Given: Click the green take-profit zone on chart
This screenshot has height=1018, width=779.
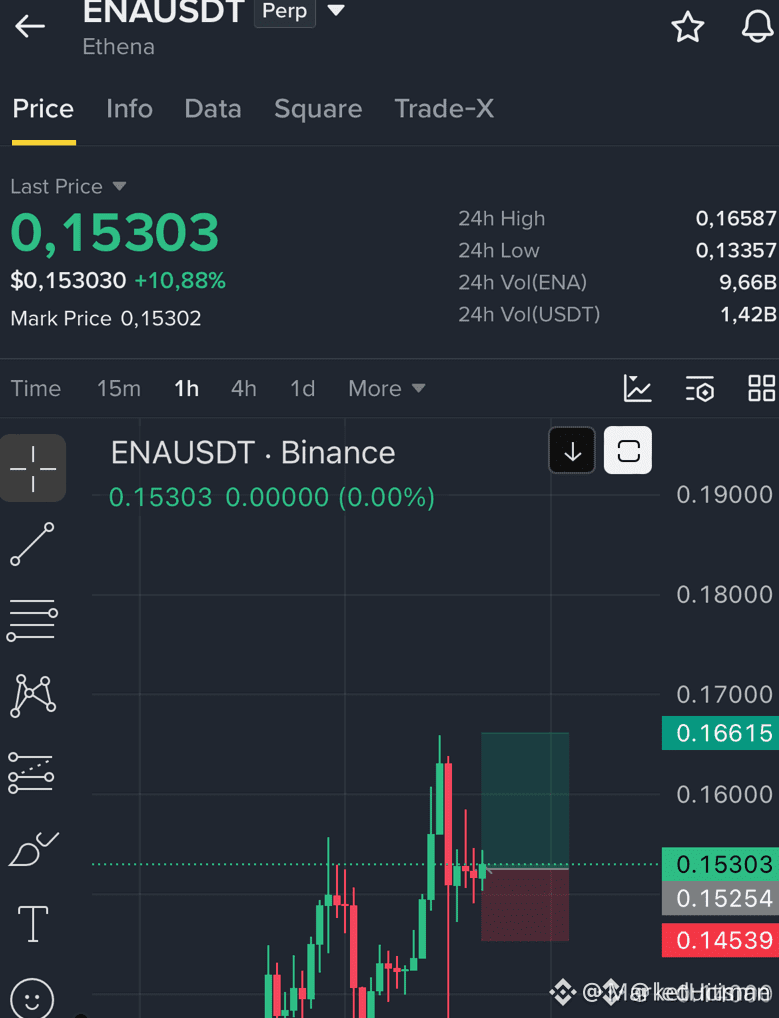Looking at the screenshot, I should tap(525, 800).
